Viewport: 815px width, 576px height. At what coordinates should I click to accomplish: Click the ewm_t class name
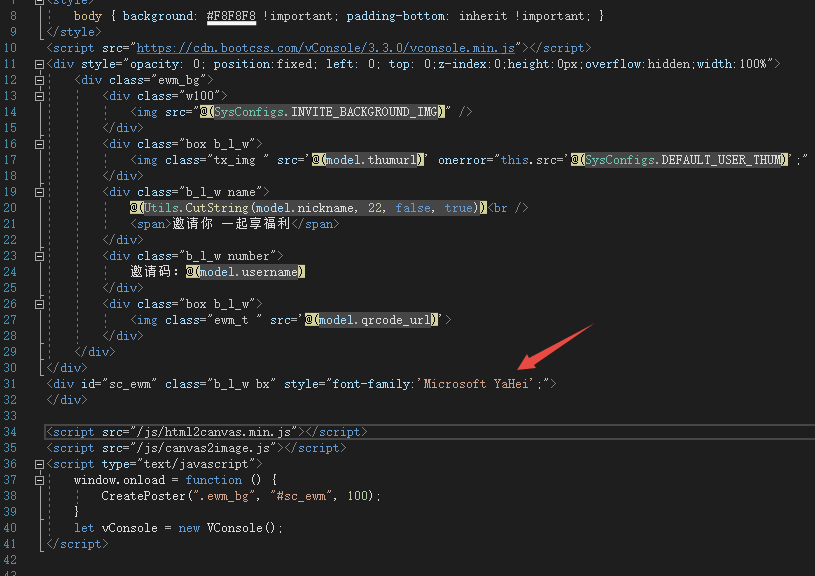231,320
